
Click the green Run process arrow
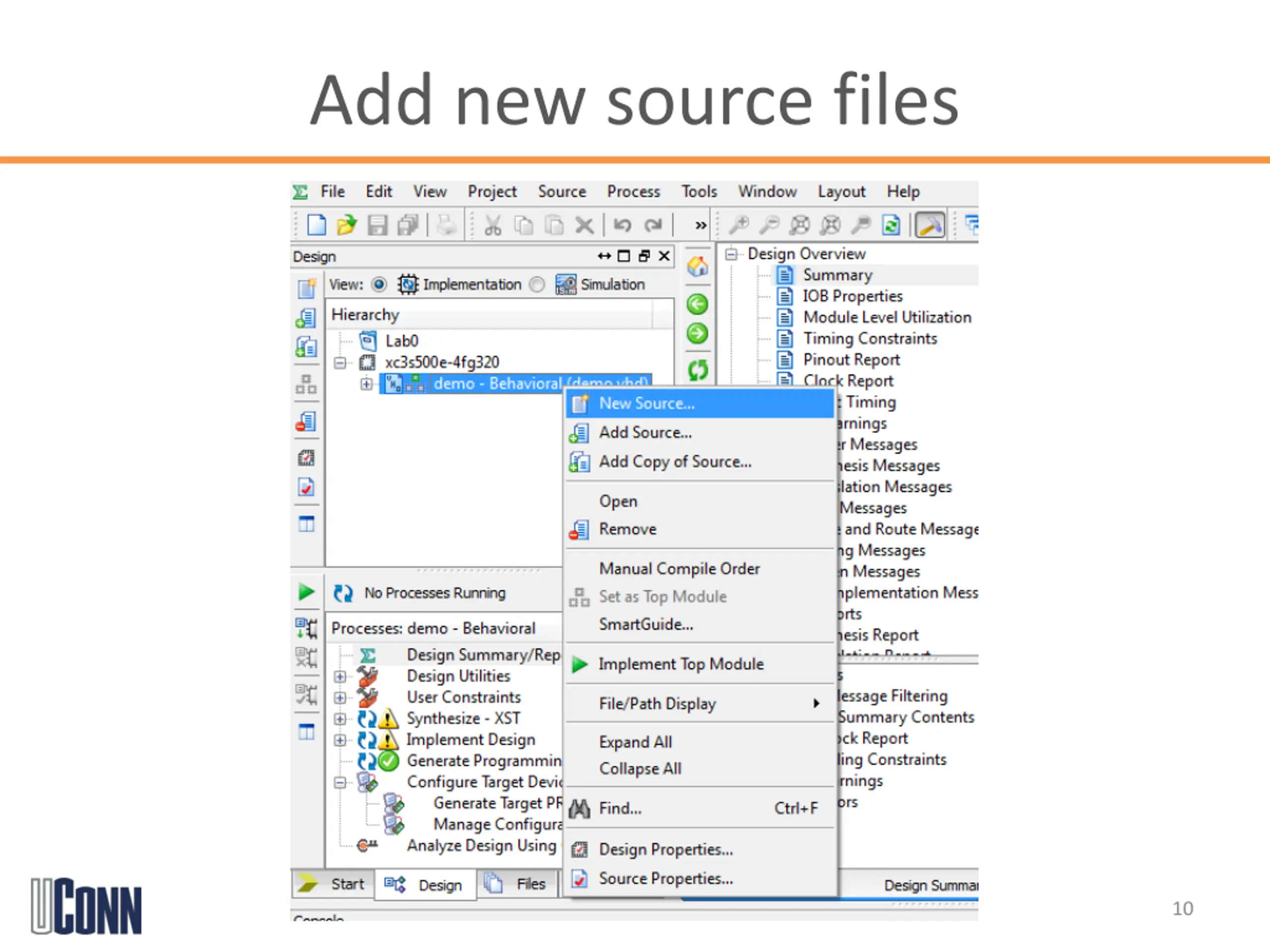(306, 592)
